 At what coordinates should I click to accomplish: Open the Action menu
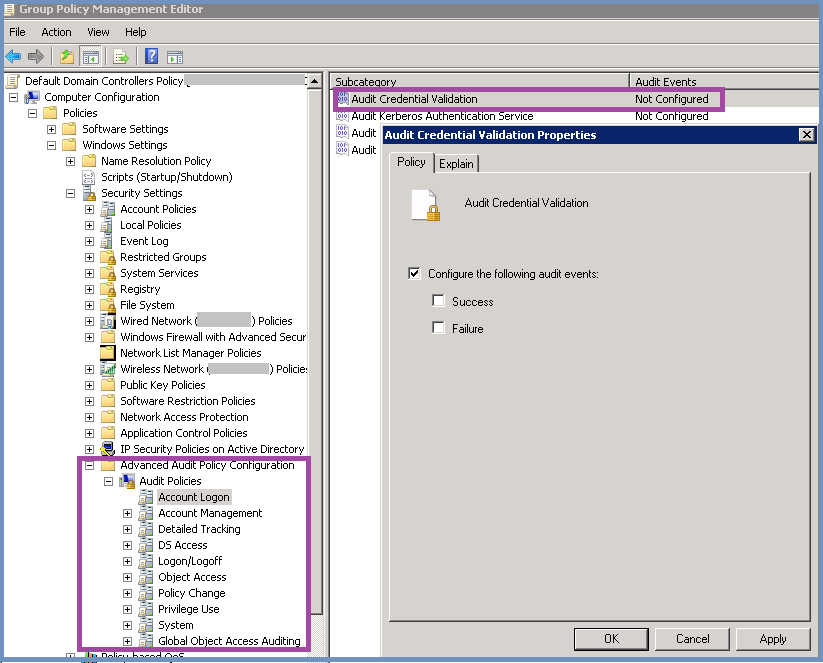pyautogui.click(x=55, y=31)
